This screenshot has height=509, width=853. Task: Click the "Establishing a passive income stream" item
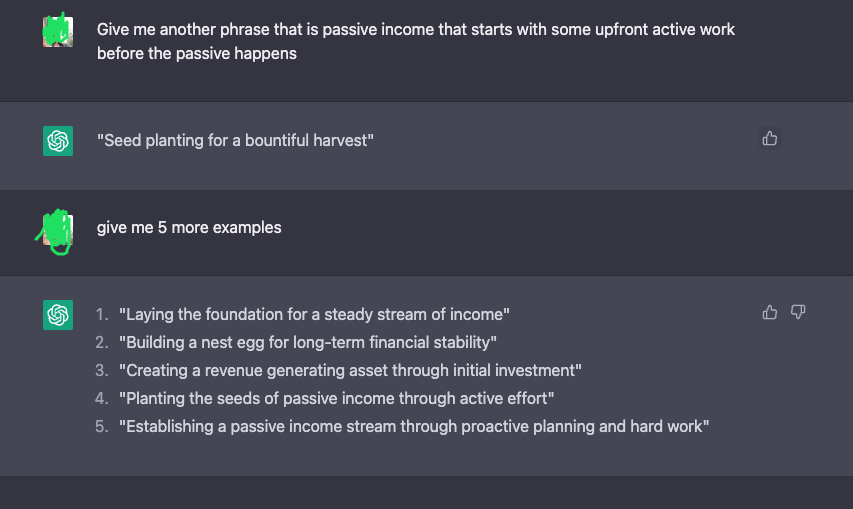413,426
